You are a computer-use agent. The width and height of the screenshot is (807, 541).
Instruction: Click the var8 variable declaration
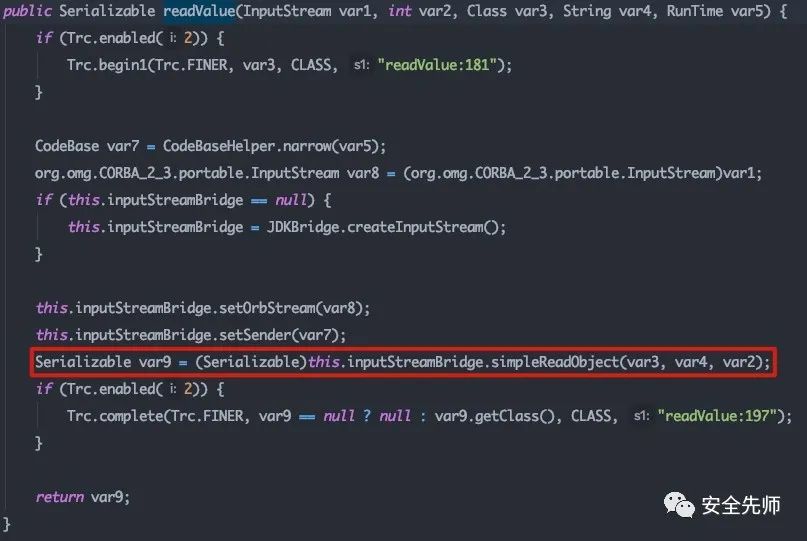[362, 173]
